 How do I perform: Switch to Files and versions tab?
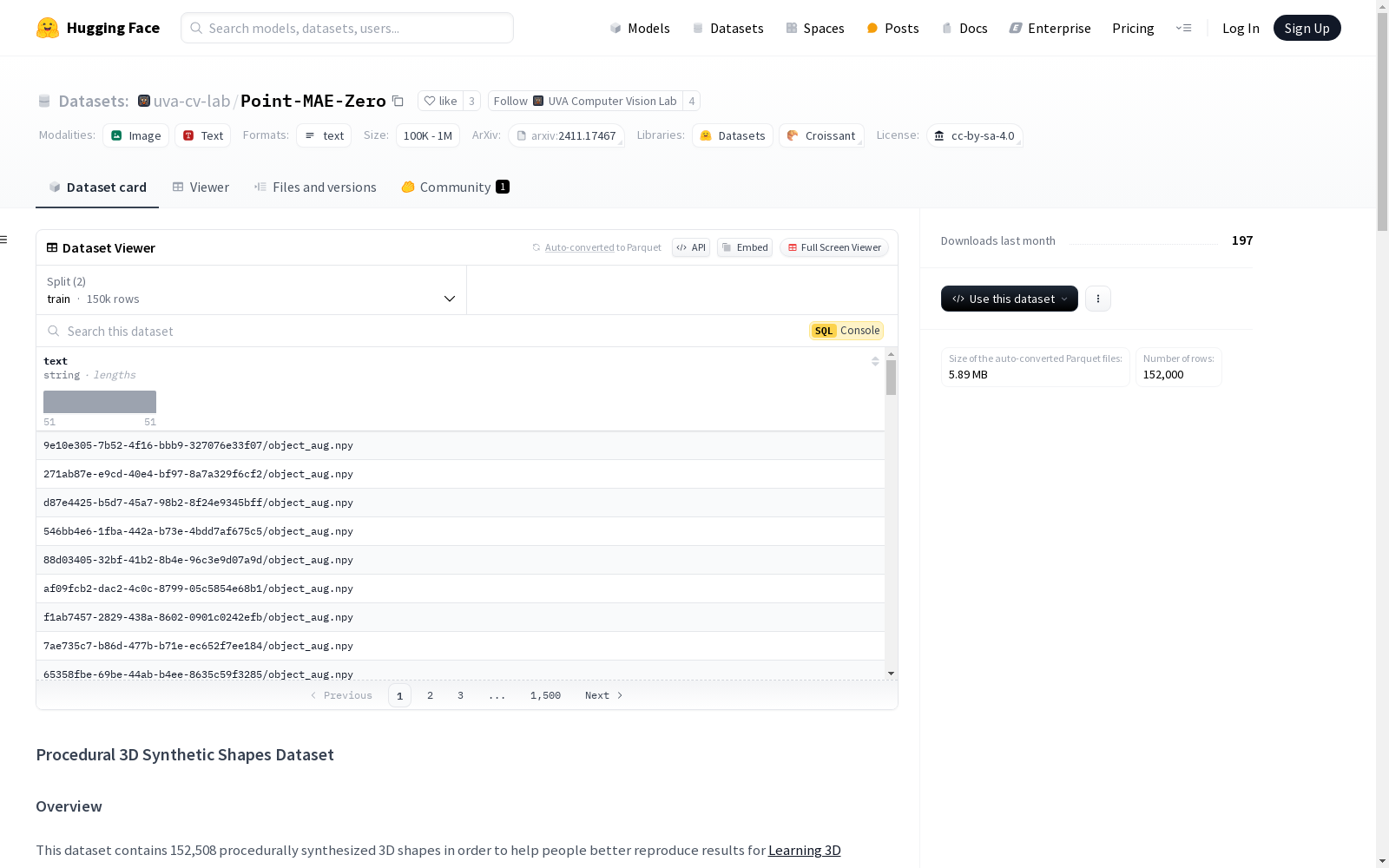pos(315,187)
